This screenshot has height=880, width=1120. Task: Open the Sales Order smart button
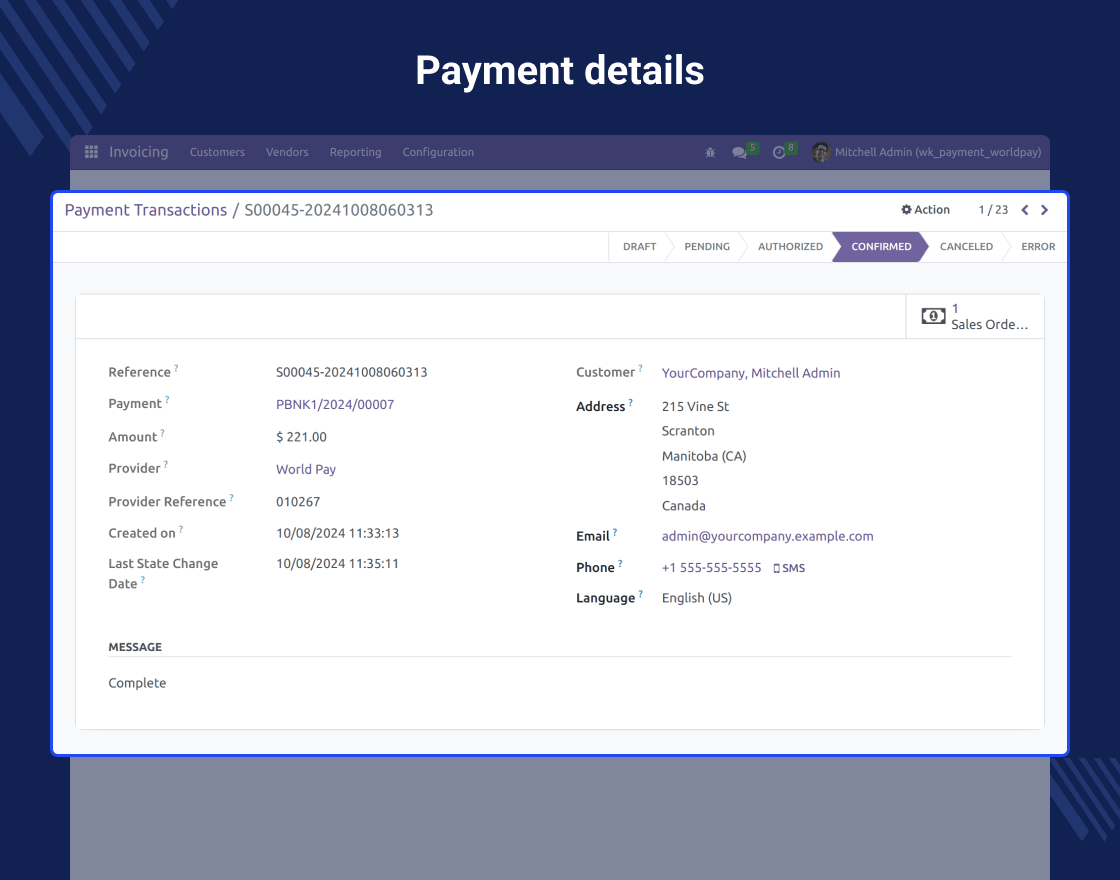point(974,316)
